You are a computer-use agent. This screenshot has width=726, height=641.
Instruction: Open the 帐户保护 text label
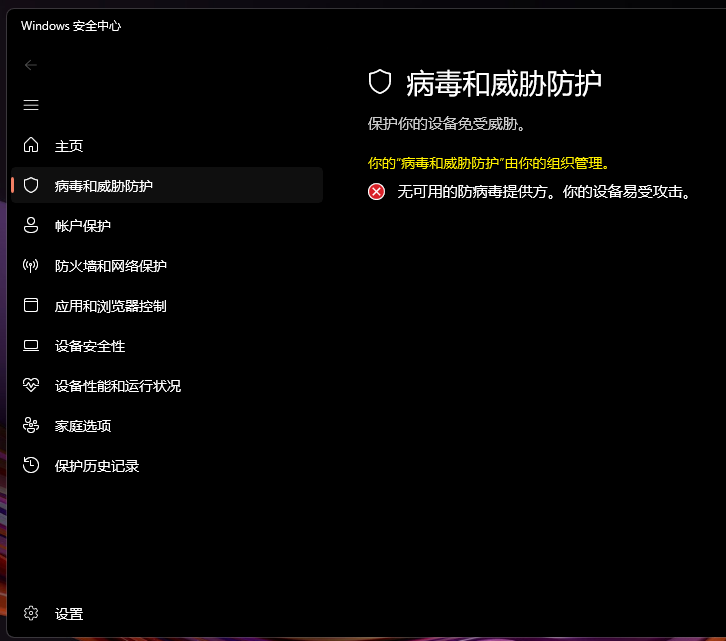[83, 226]
